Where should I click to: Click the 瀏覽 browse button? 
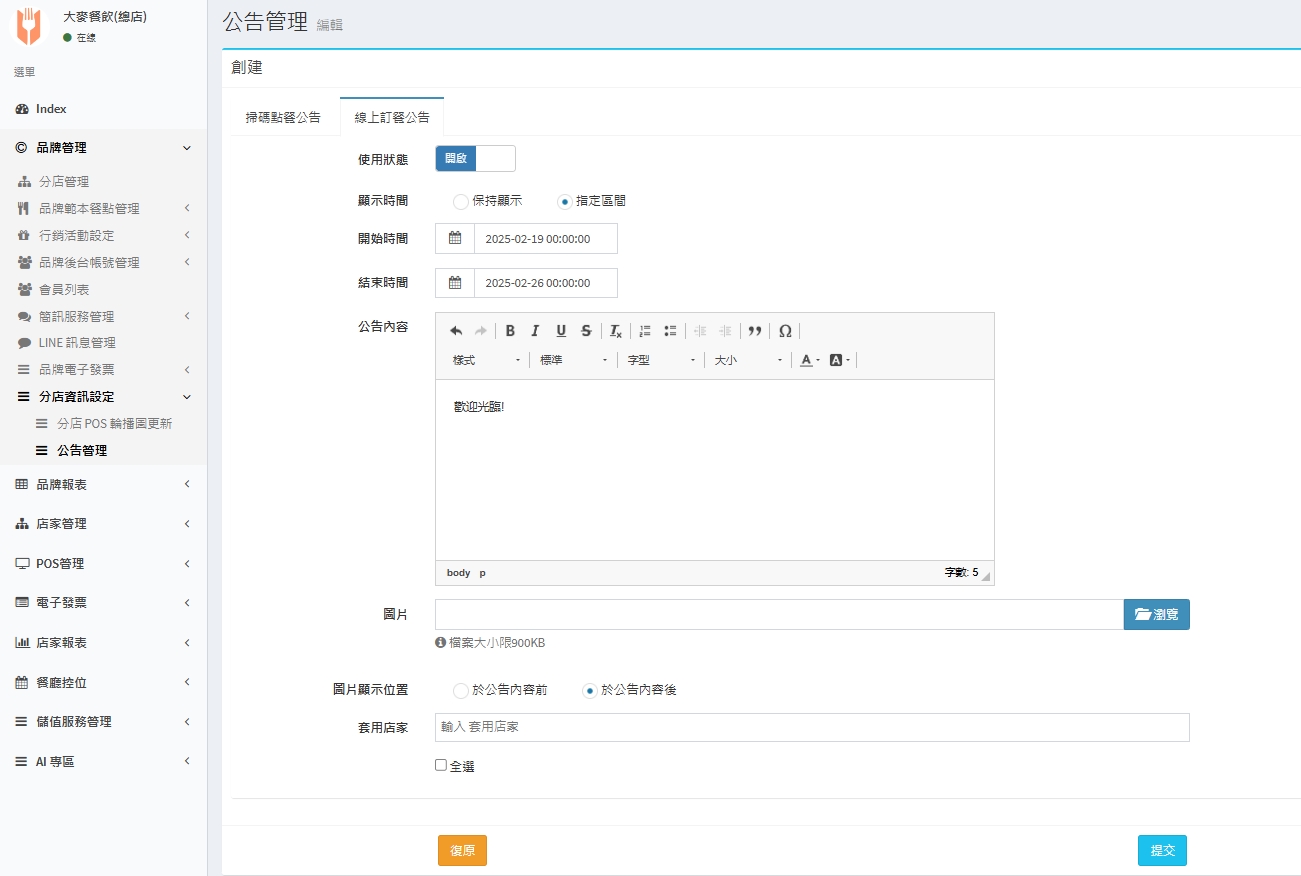coord(1156,614)
